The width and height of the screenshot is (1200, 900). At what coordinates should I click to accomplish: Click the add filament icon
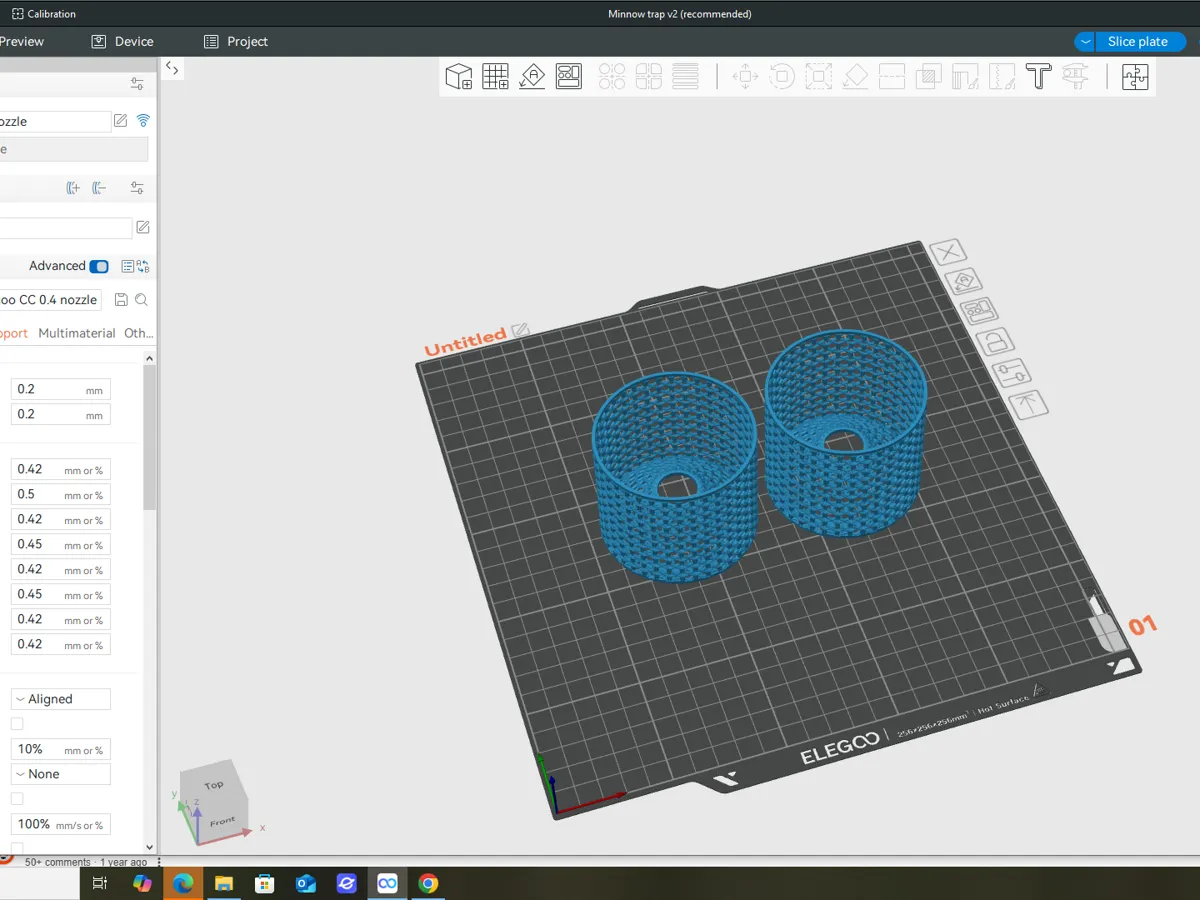(x=73, y=188)
